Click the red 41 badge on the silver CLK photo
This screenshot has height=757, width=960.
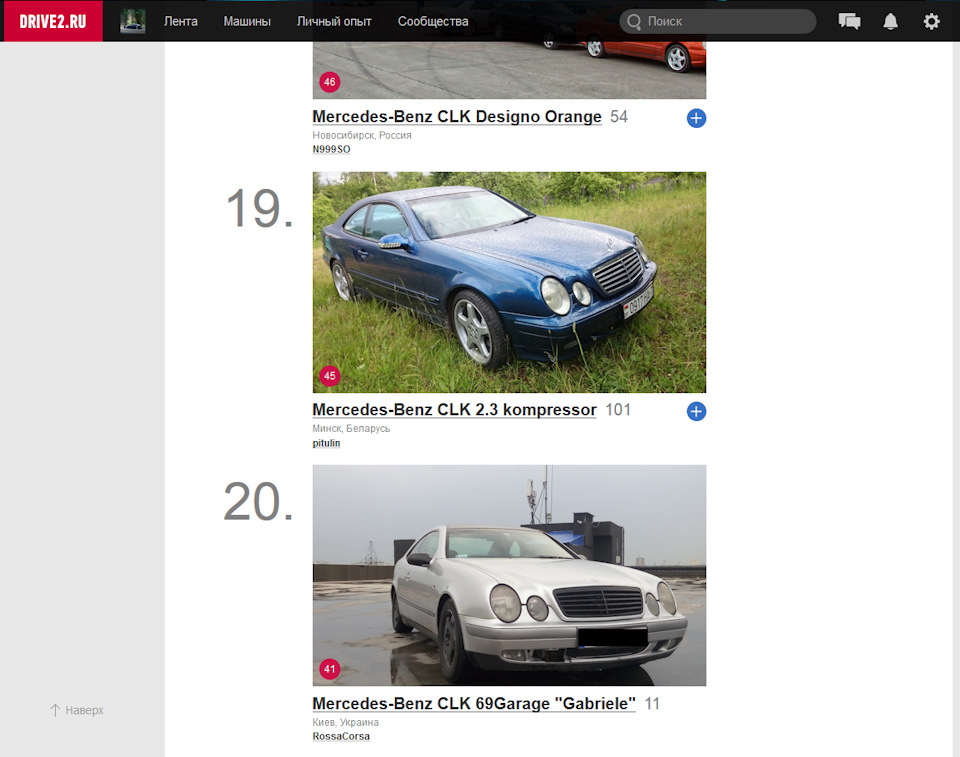pos(329,669)
